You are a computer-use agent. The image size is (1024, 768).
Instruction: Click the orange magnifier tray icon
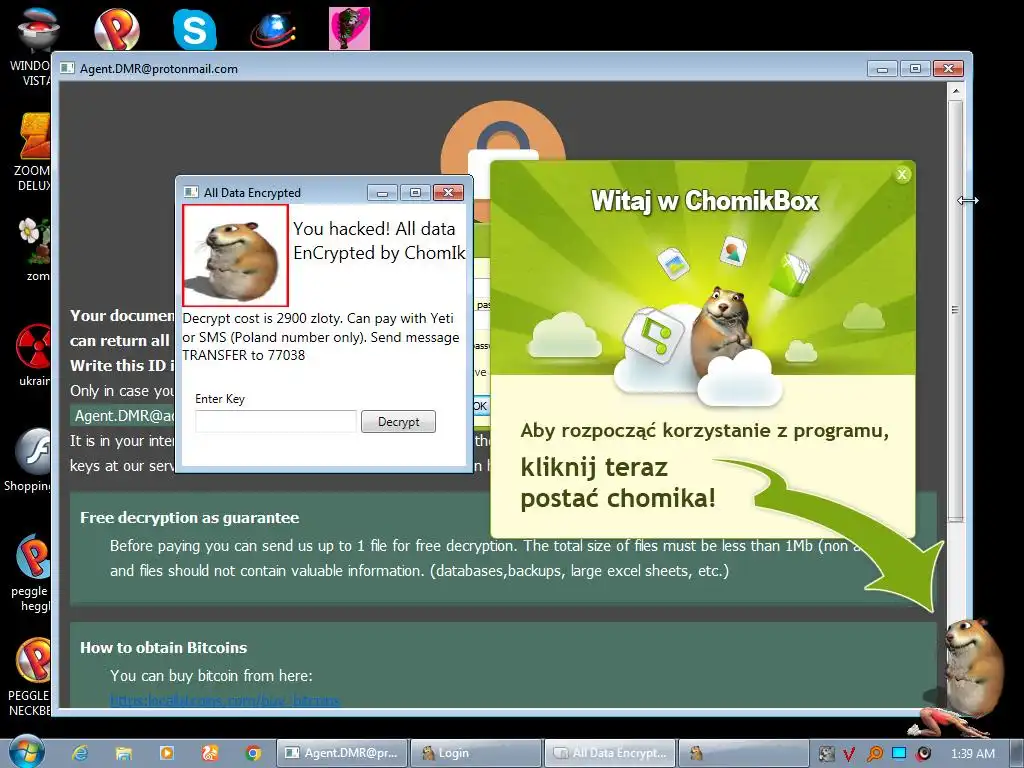tap(874, 754)
